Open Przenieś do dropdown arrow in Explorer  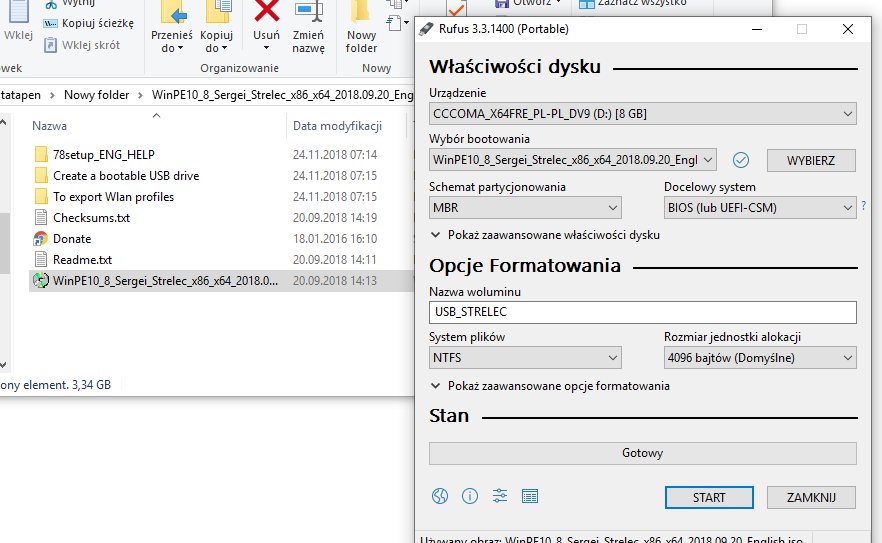(x=181, y=49)
